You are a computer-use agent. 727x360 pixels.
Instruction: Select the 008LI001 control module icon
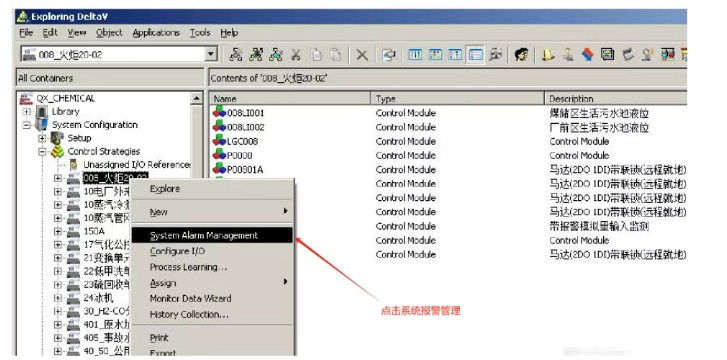(x=219, y=112)
